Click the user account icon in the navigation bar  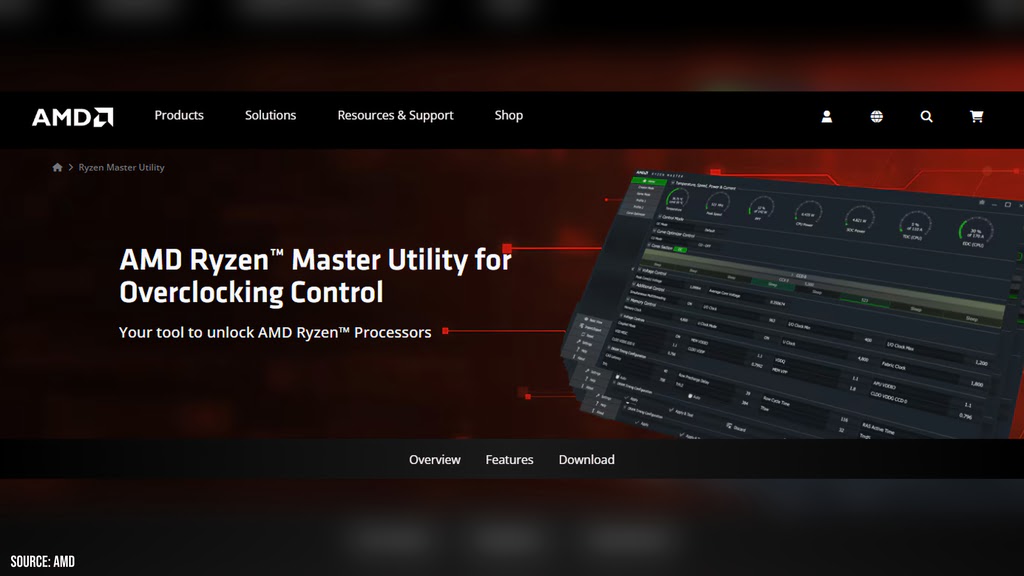pyautogui.click(x=827, y=116)
